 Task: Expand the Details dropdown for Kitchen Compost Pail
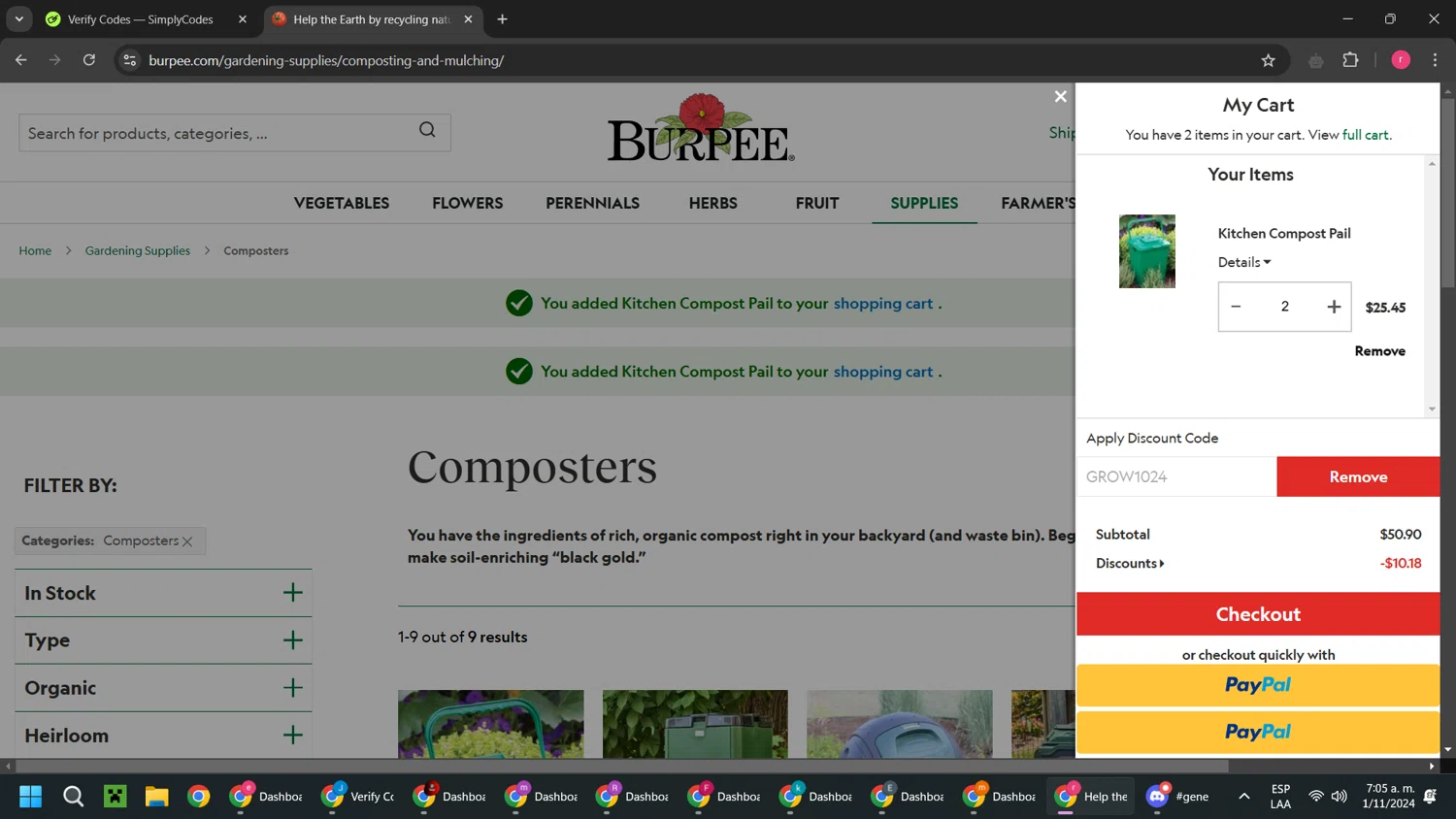pos(1243,262)
